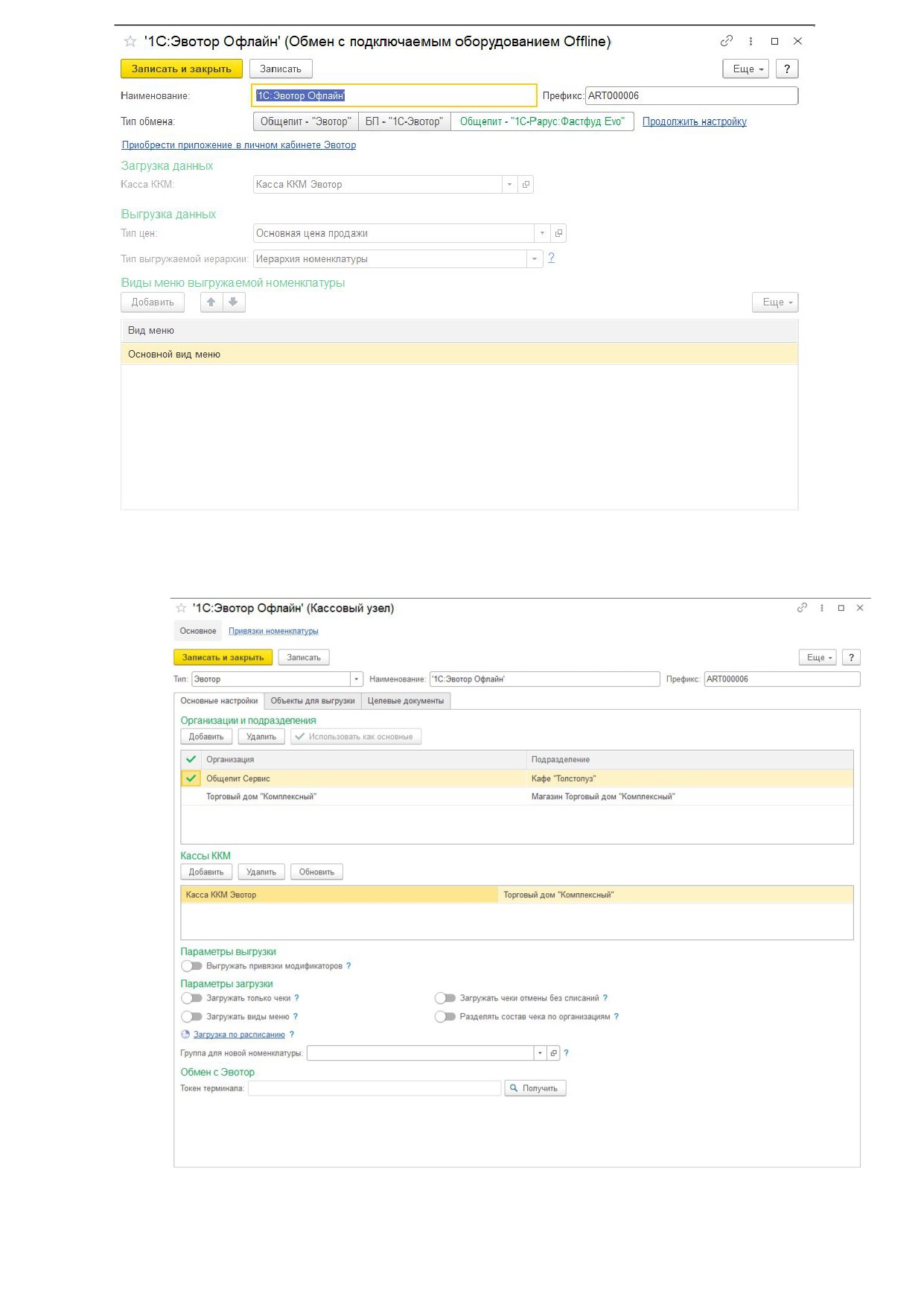Toggle Загружать виды меню switch

pos(191,1017)
